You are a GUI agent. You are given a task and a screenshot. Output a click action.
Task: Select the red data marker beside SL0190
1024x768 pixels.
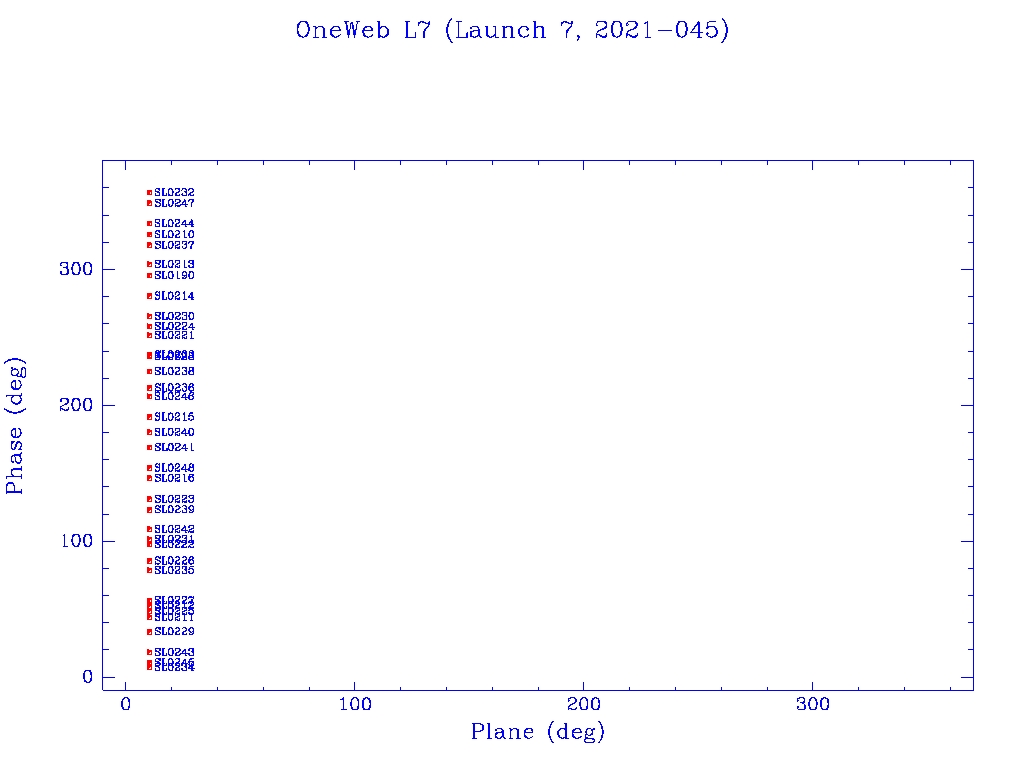tap(150, 276)
